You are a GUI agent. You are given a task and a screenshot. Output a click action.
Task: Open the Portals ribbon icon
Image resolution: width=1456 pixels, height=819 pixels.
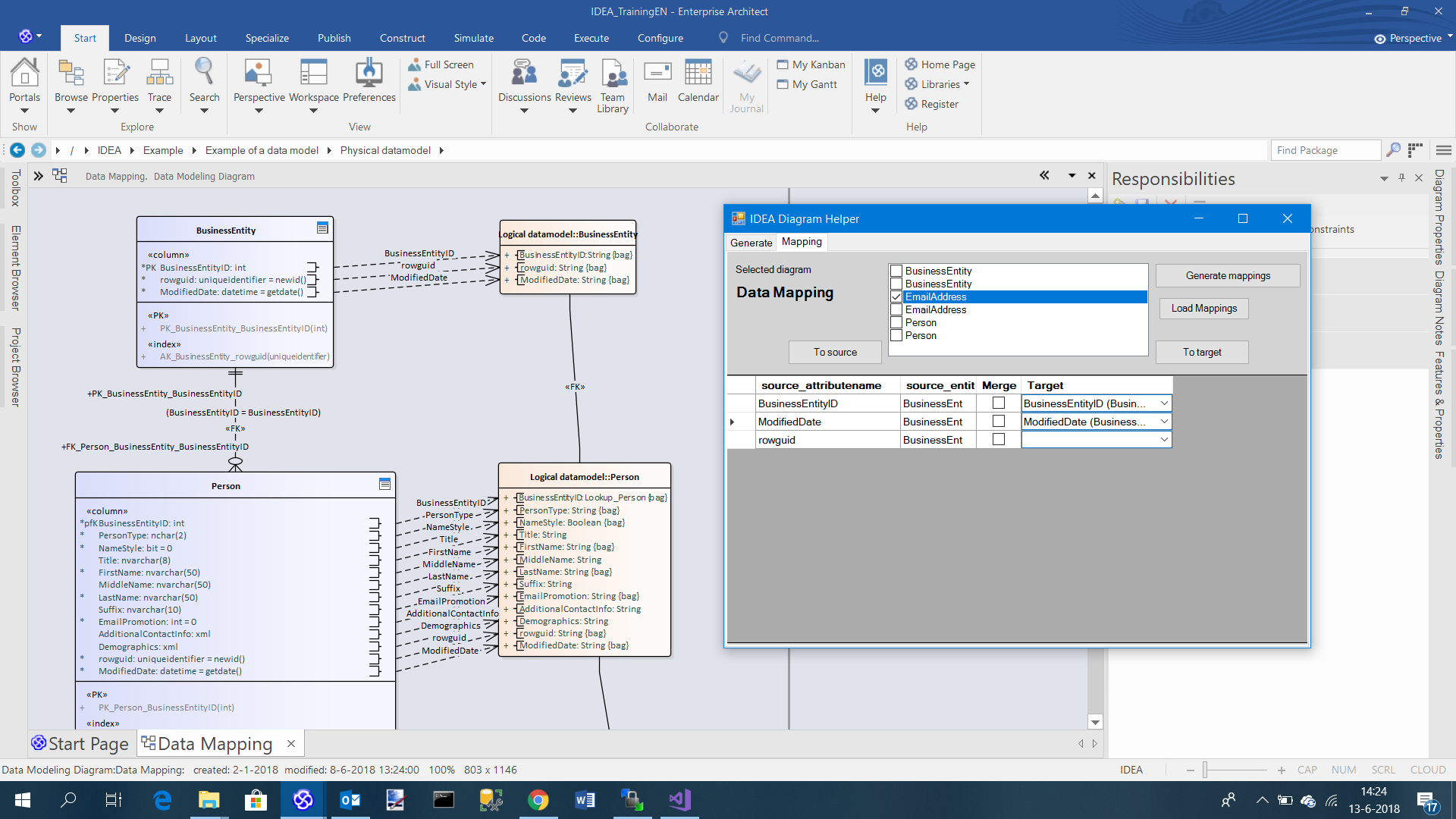point(24,74)
